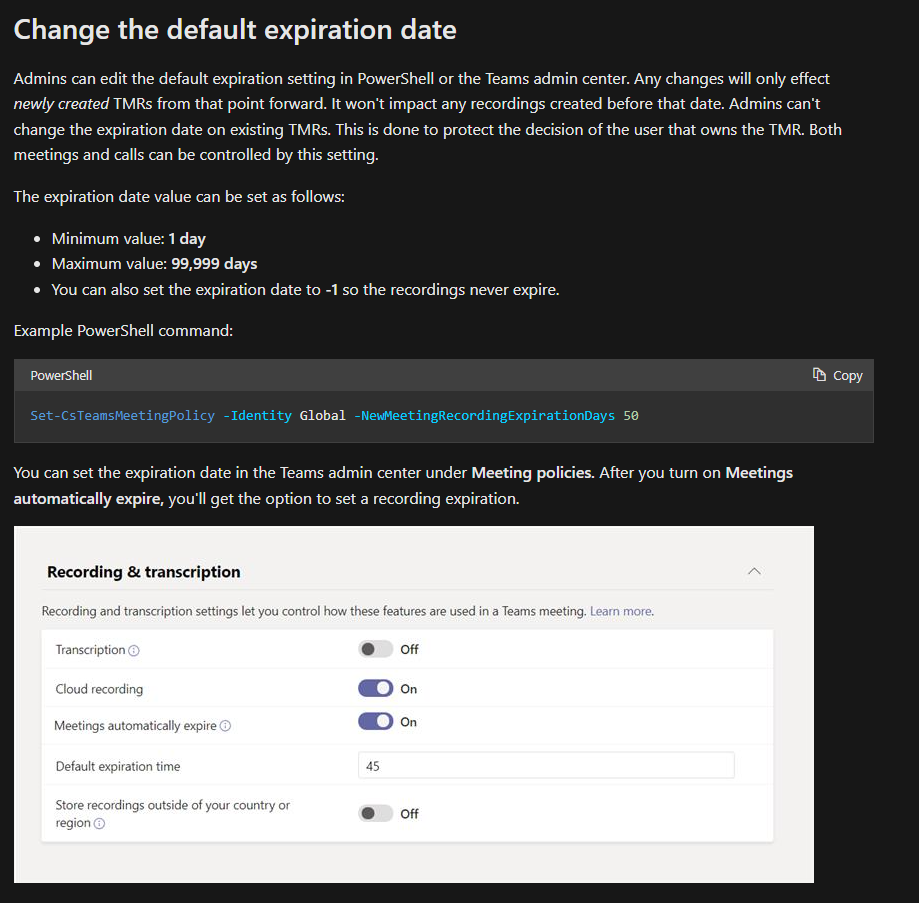Image resolution: width=919 pixels, height=903 pixels.
Task: Click the -NewMeetingRecordingExpirationDays parameter
Action: [485, 415]
